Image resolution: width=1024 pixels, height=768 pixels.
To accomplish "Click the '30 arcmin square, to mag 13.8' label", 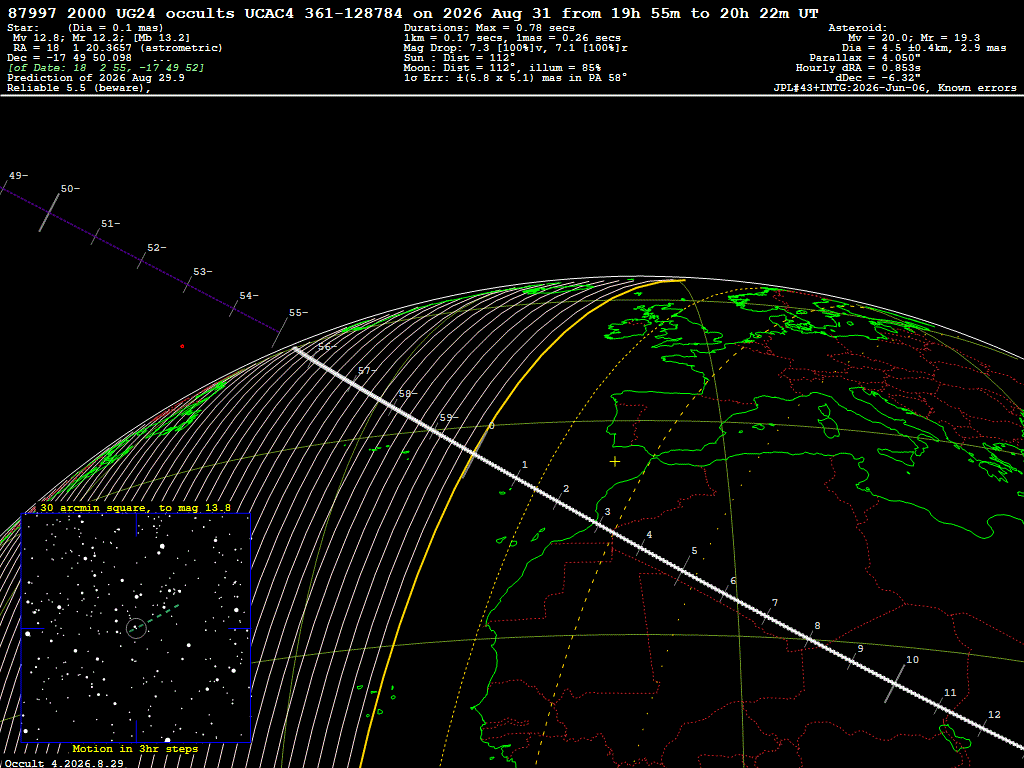I will pyautogui.click(x=135, y=507).
